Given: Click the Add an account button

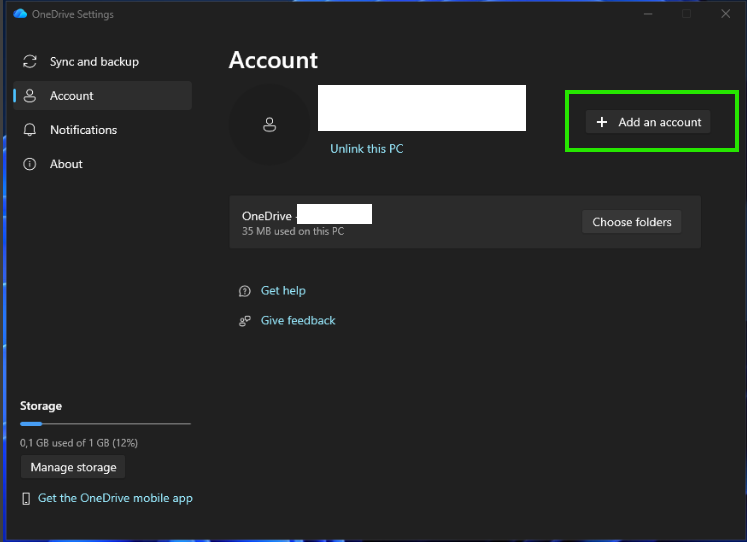Looking at the screenshot, I should click(648, 122).
